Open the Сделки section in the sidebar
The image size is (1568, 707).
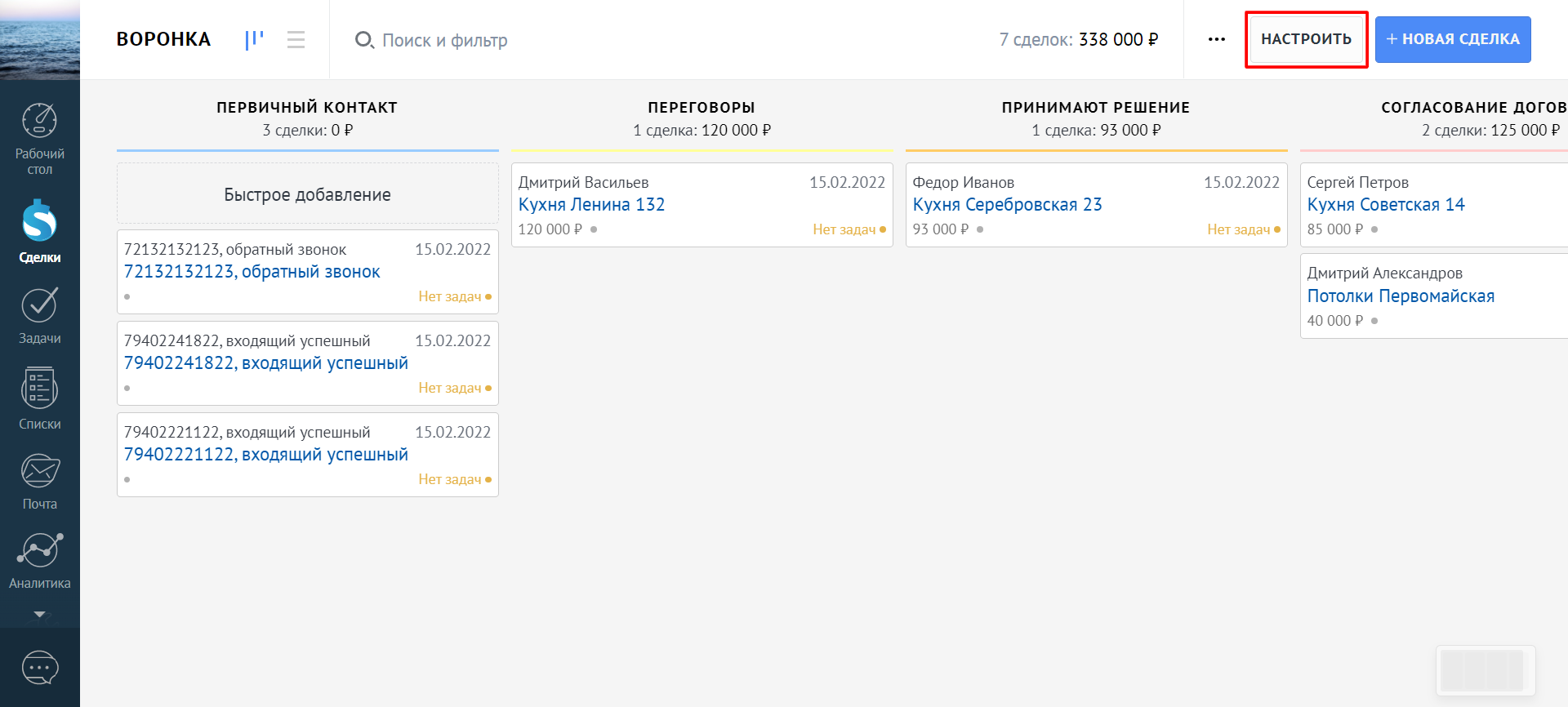point(39,222)
